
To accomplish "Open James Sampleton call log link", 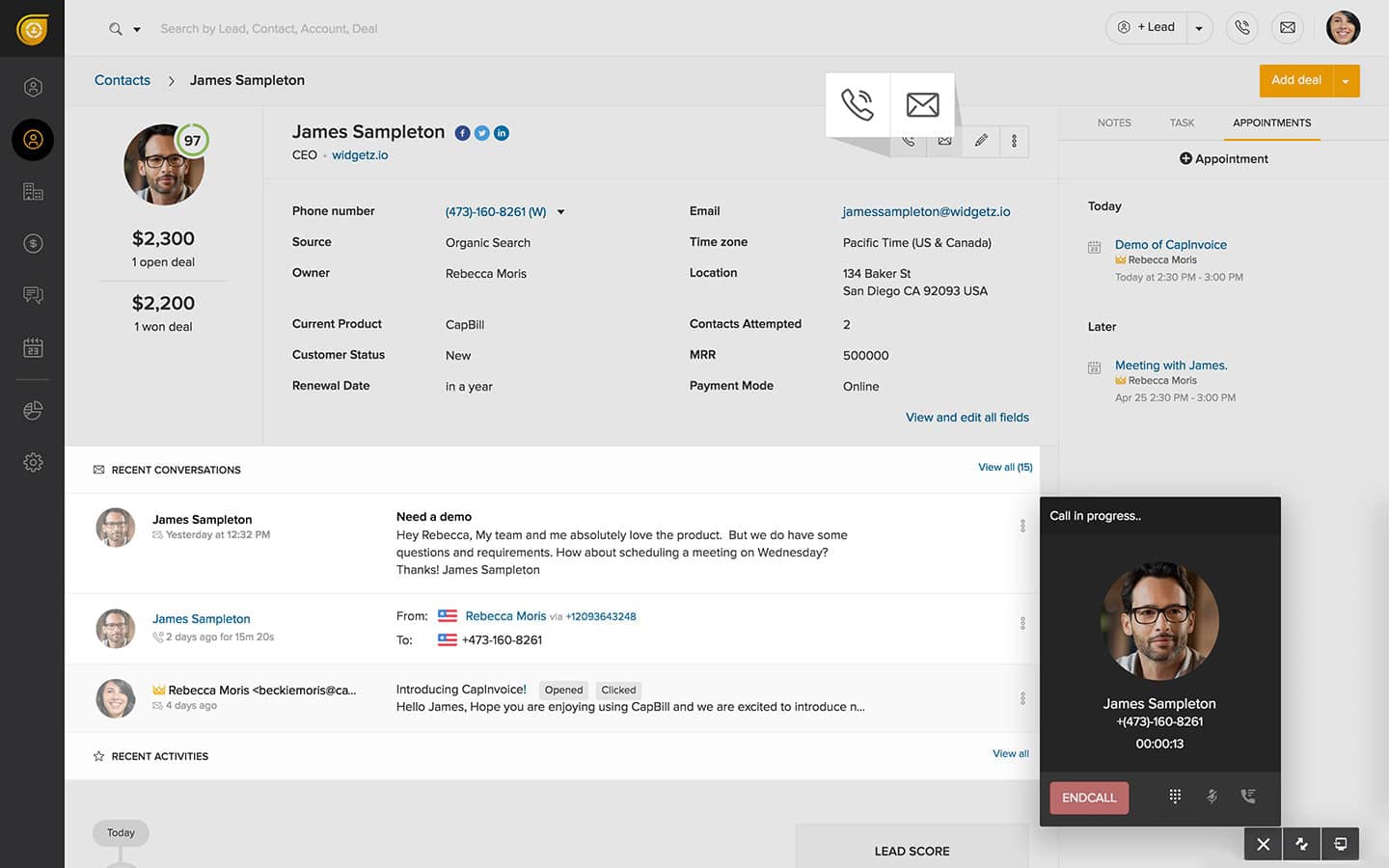I will point(201,619).
